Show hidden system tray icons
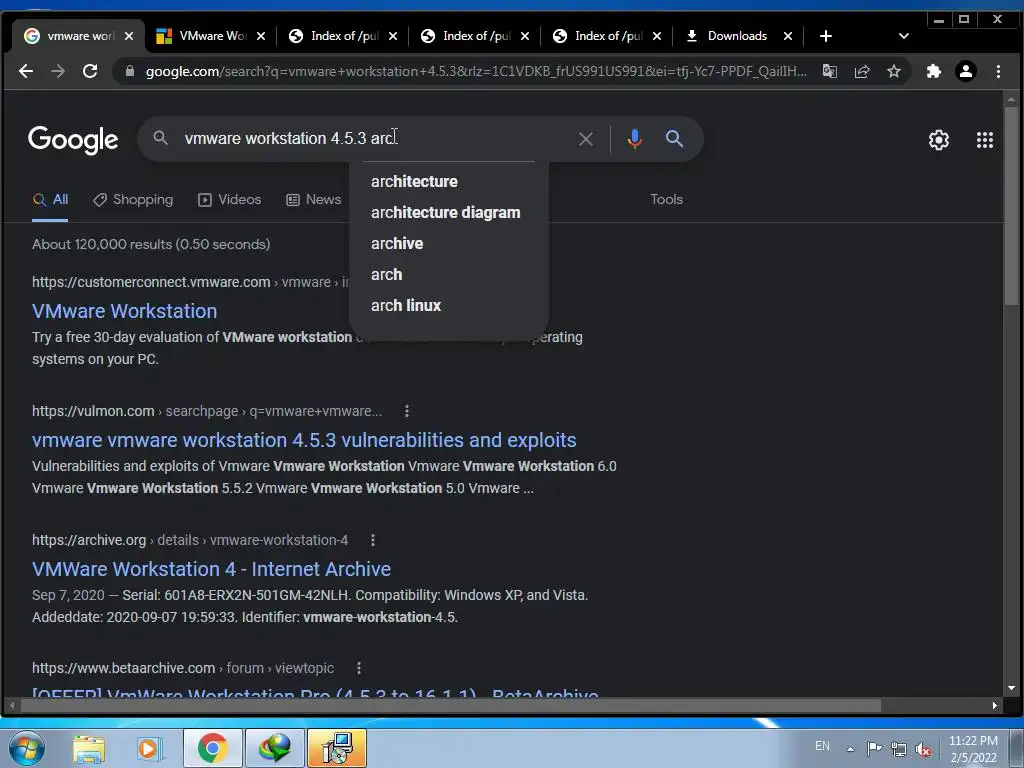 850,748
